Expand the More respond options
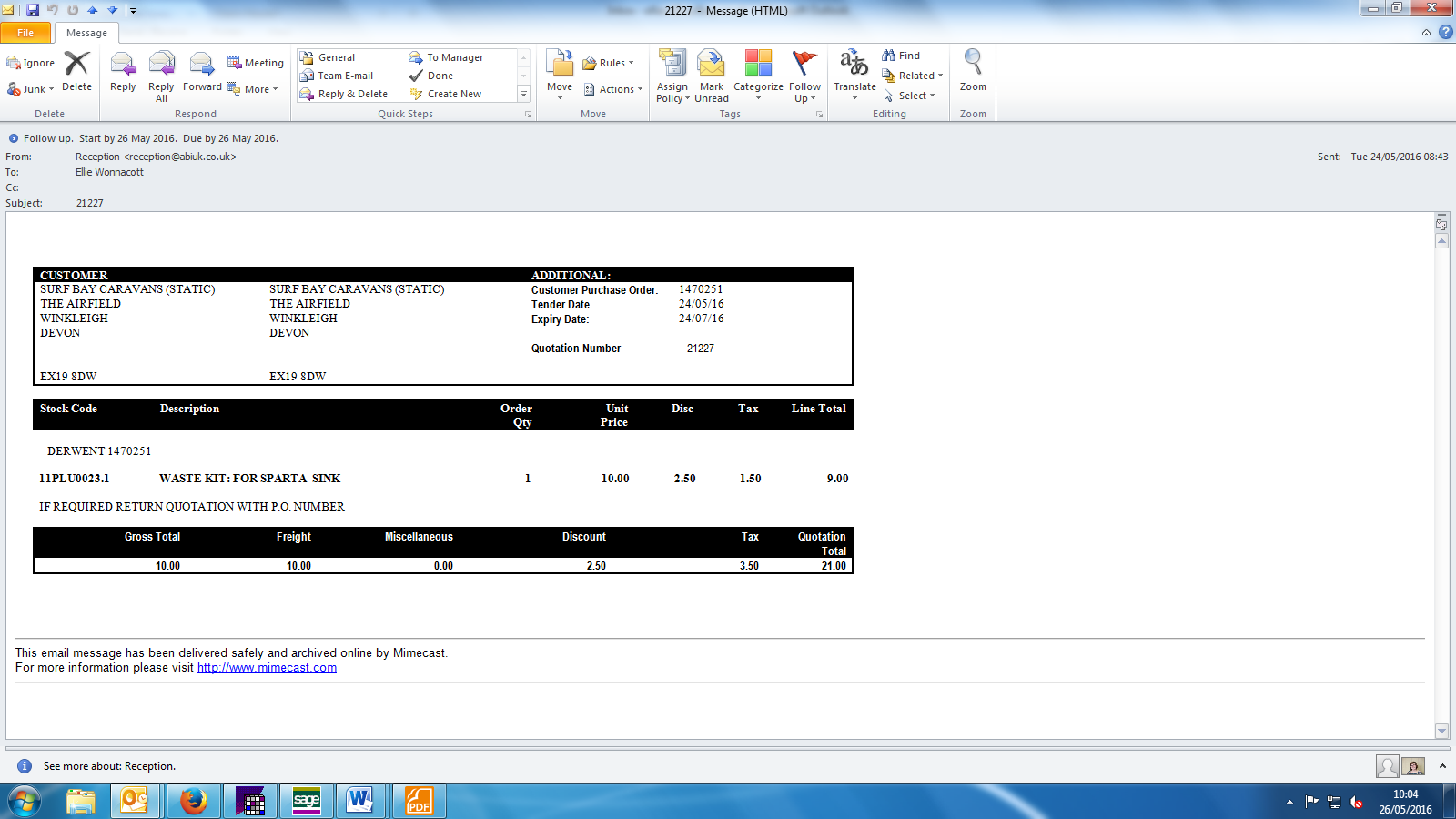This screenshot has height=819, width=1456. [253, 89]
